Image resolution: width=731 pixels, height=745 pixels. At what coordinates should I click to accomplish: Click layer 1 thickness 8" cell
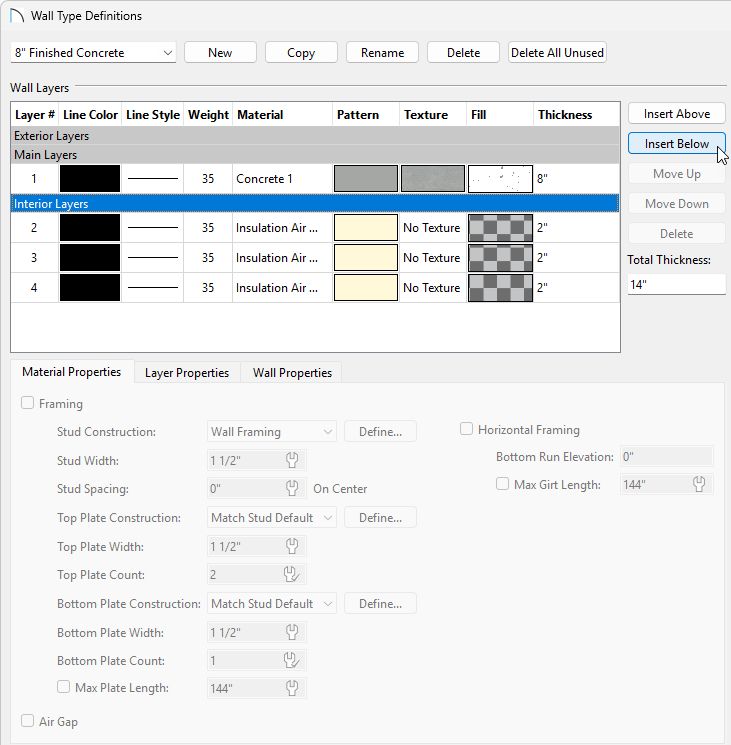click(577, 179)
